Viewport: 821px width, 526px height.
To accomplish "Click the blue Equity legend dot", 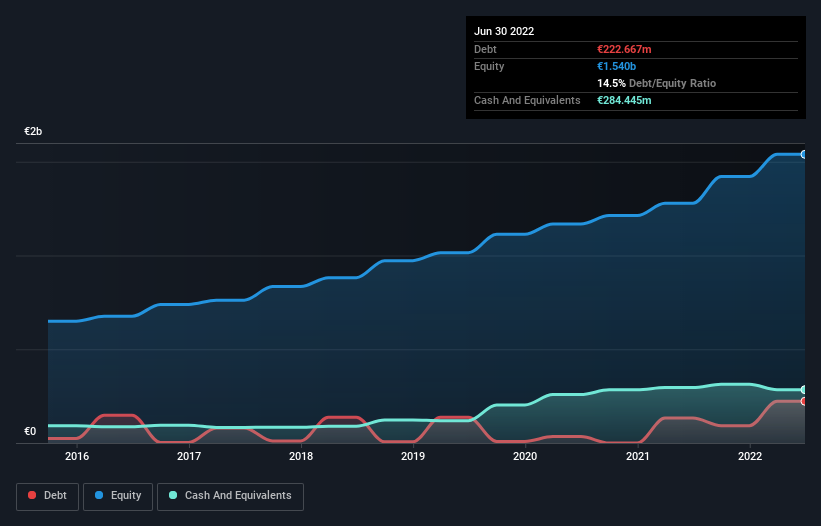I will tap(99, 495).
